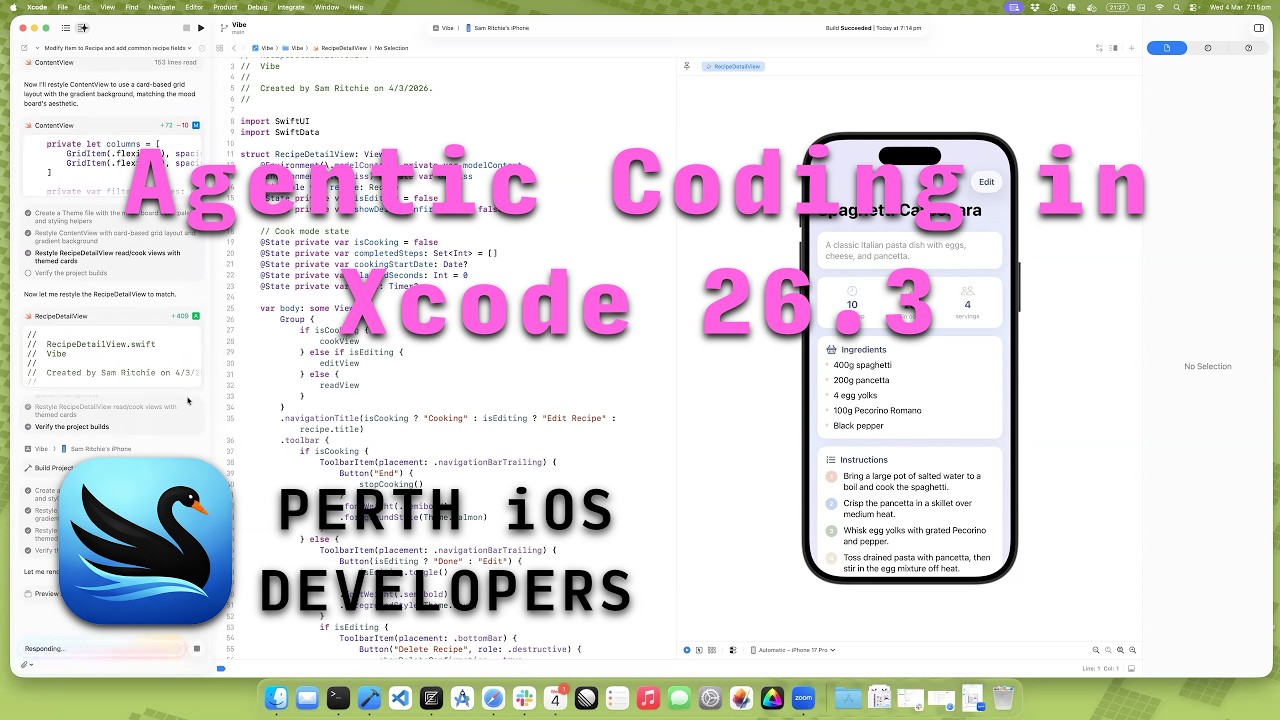
Task: Open the editor options review icon
Action: click(1099, 48)
